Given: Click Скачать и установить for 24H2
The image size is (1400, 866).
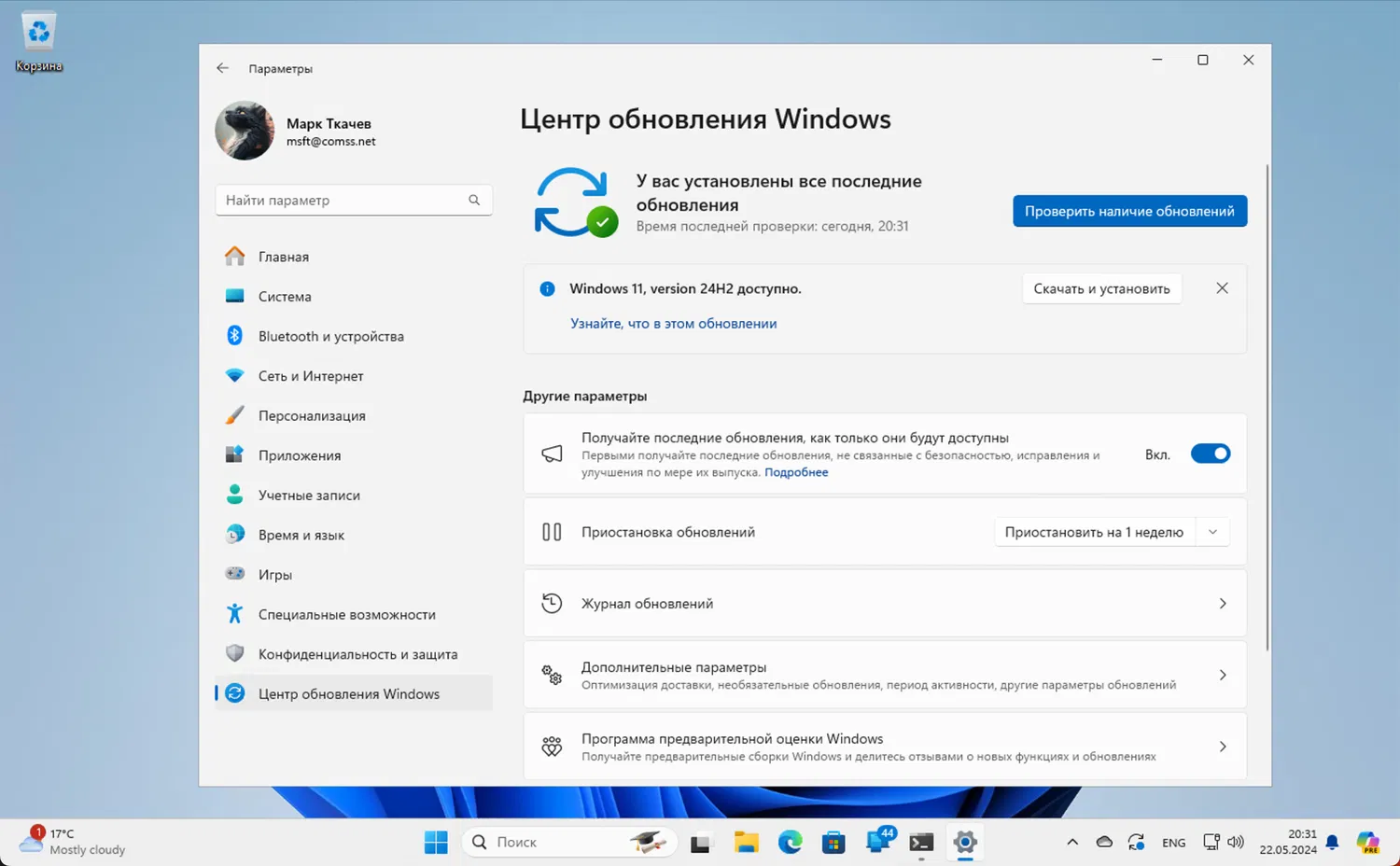Looking at the screenshot, I should tap(1101, 288).
